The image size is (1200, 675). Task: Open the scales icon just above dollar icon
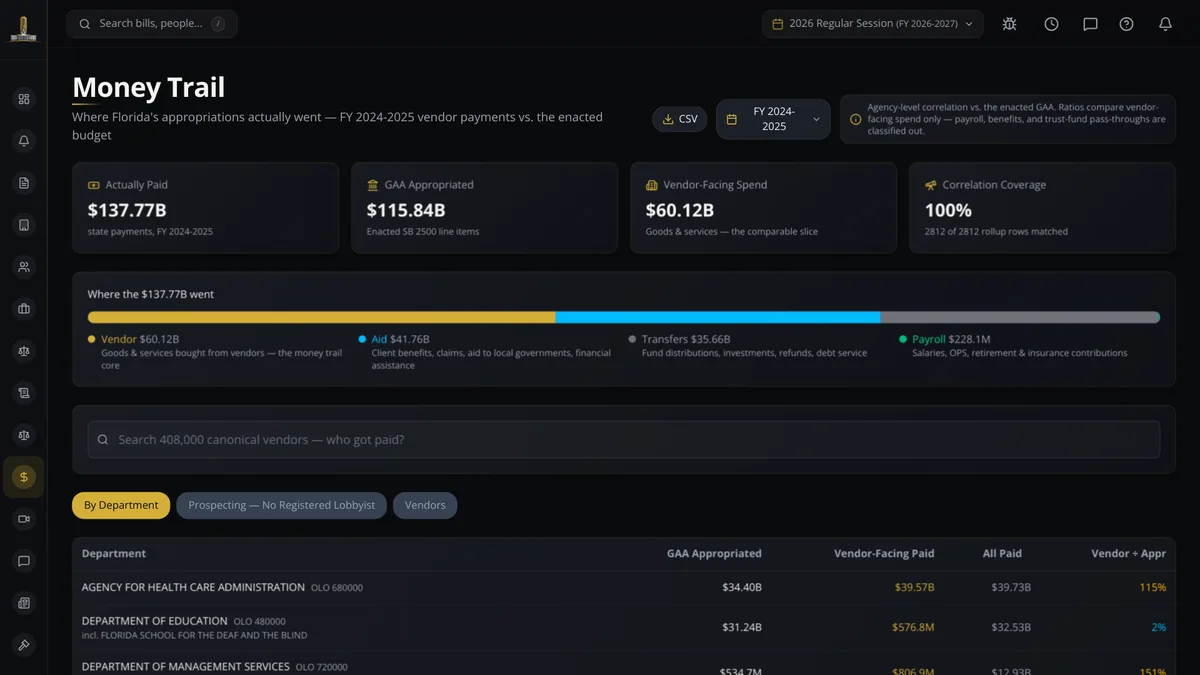pyautogui.click(x=24, y=435)
